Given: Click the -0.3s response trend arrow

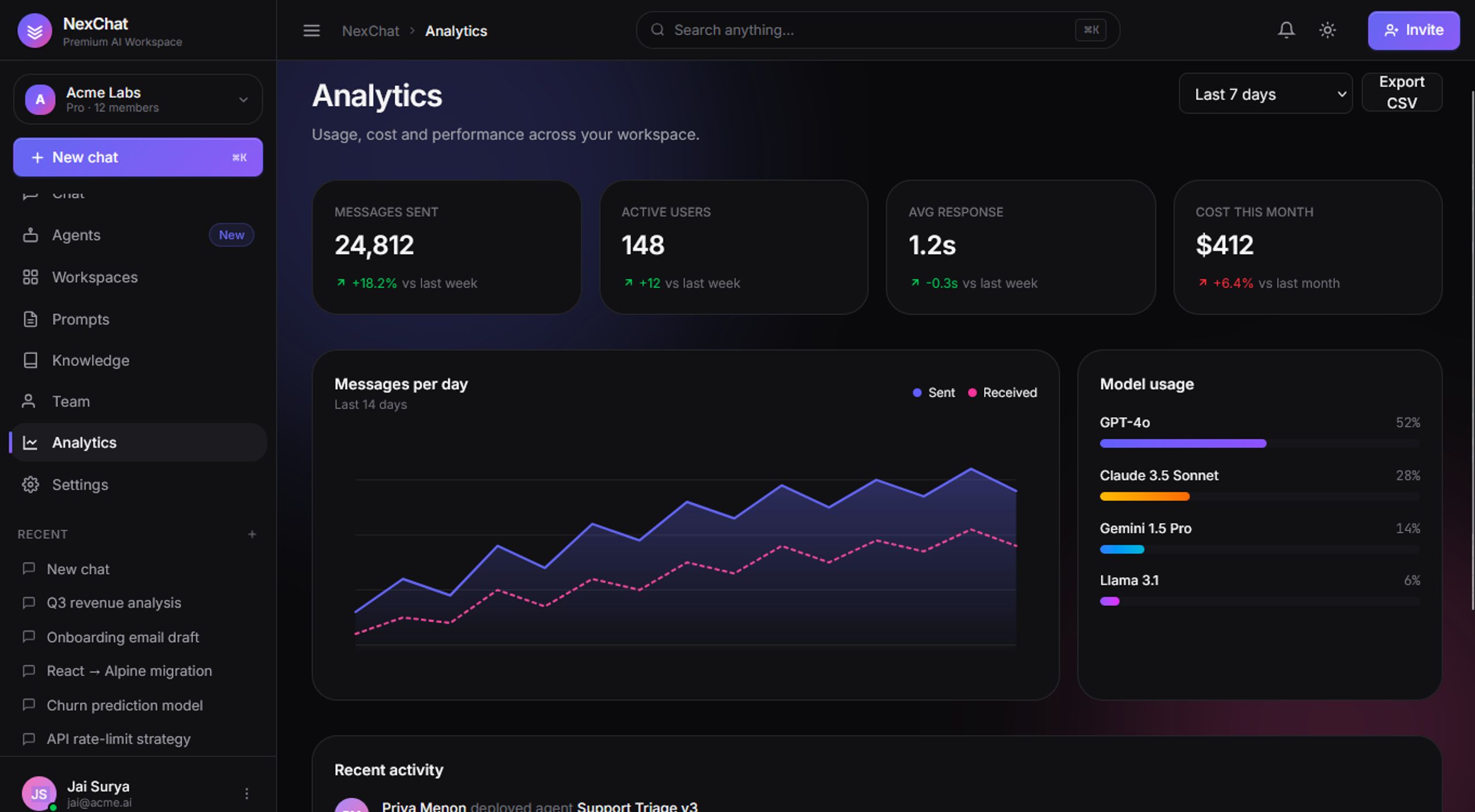Looking at the screenshot, I should 915,283.
